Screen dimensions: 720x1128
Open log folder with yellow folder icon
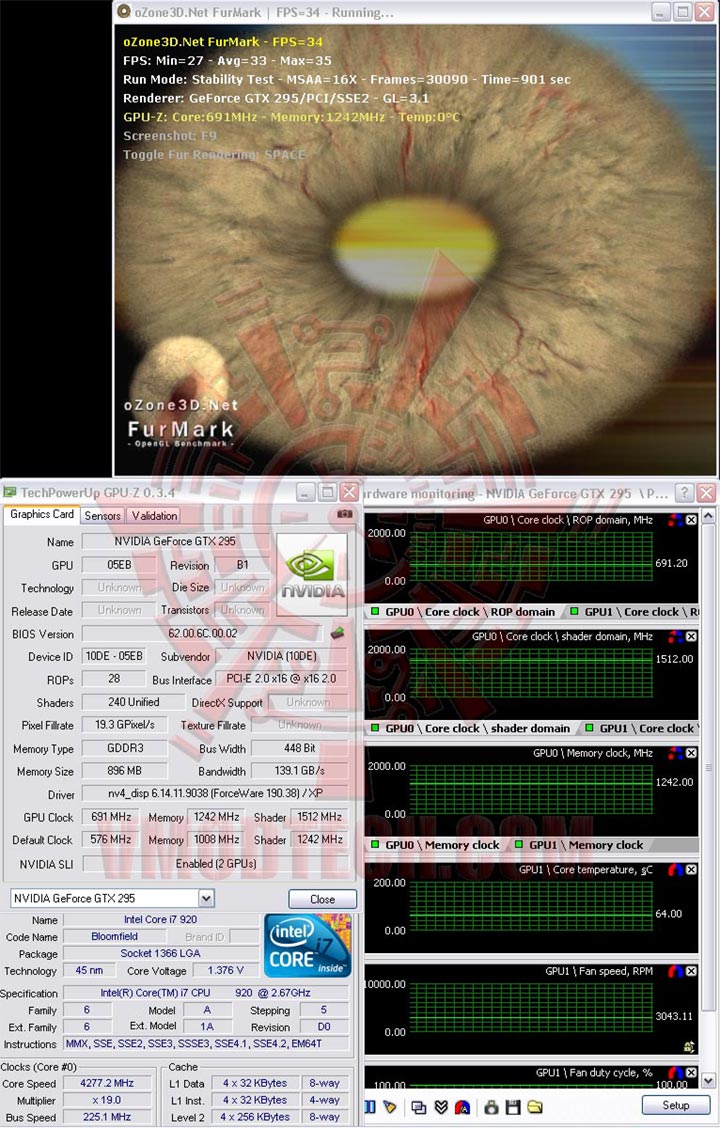[x=534, y=1107]
